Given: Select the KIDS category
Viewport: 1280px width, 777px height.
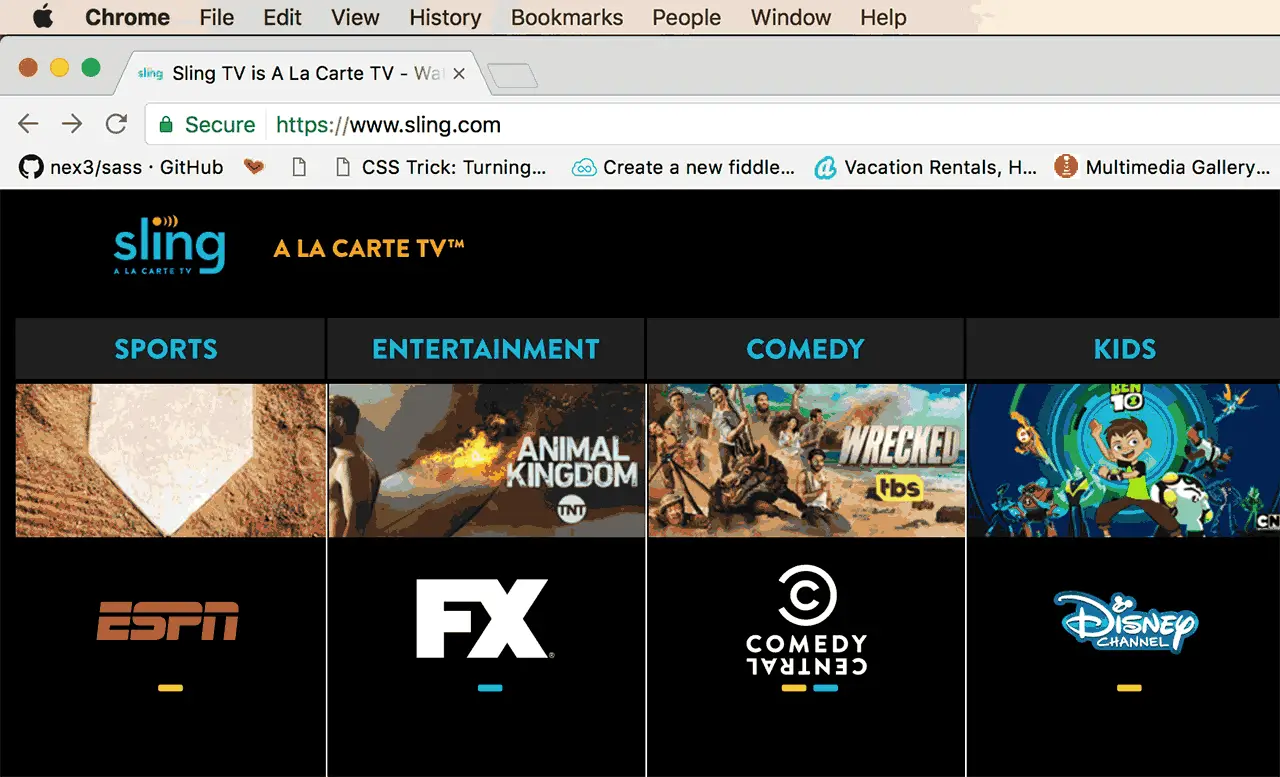Looking at the screenshot, I should click(1125, 349).
